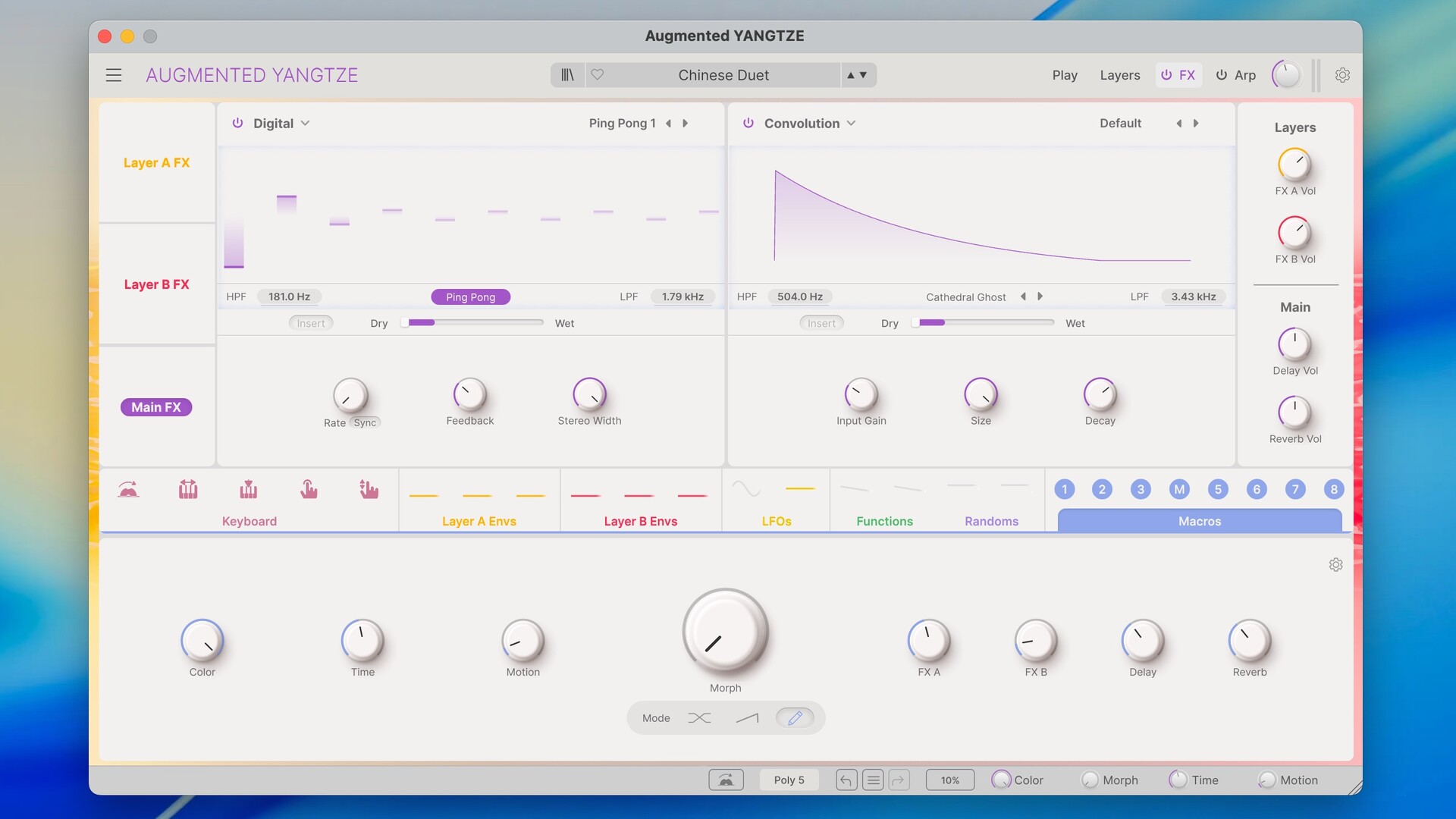The width and height of the screenshot is (1456, 819).
Task: Select the ramp morph mode icon
Action: pyautogui.click(x=747, y=718)
